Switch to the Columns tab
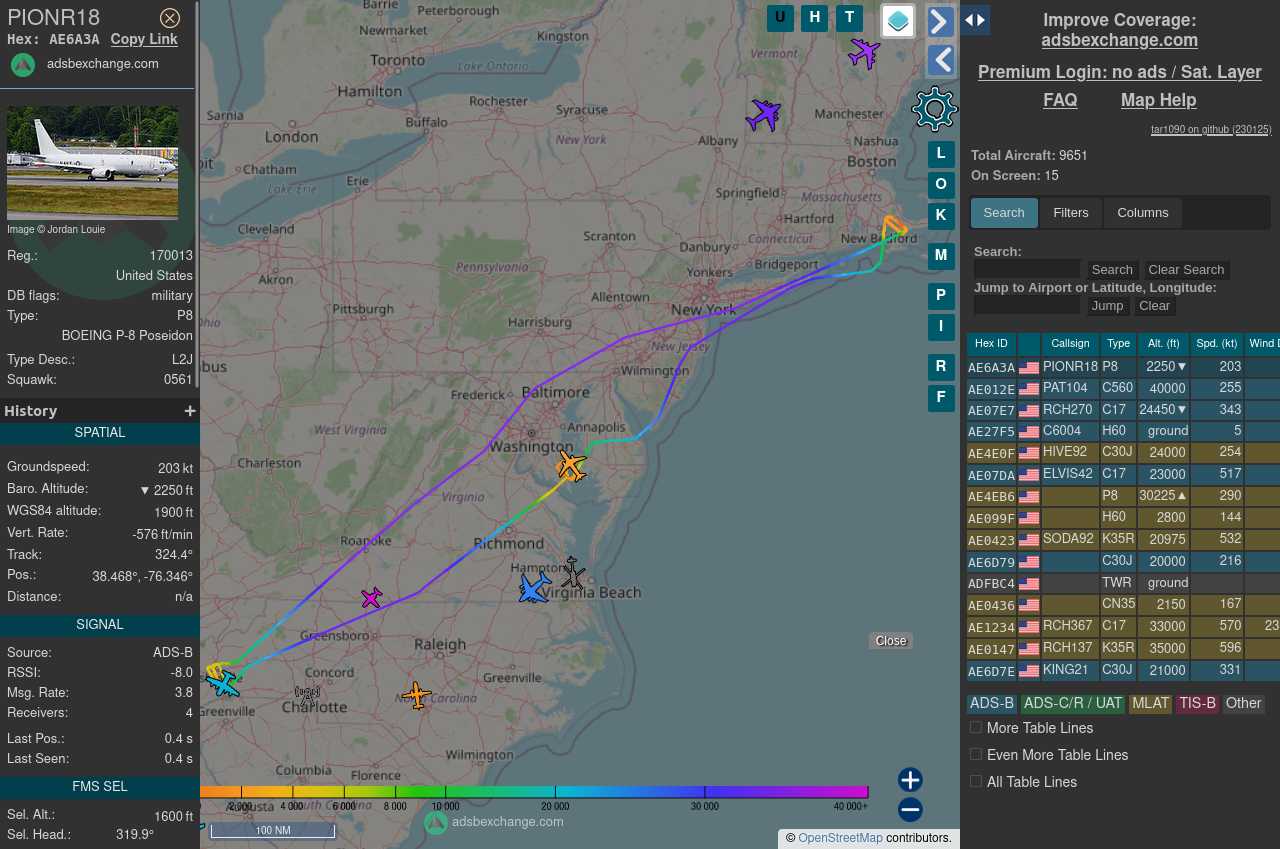This screenshot has height=849, width=1280. tap(1143, 213)
